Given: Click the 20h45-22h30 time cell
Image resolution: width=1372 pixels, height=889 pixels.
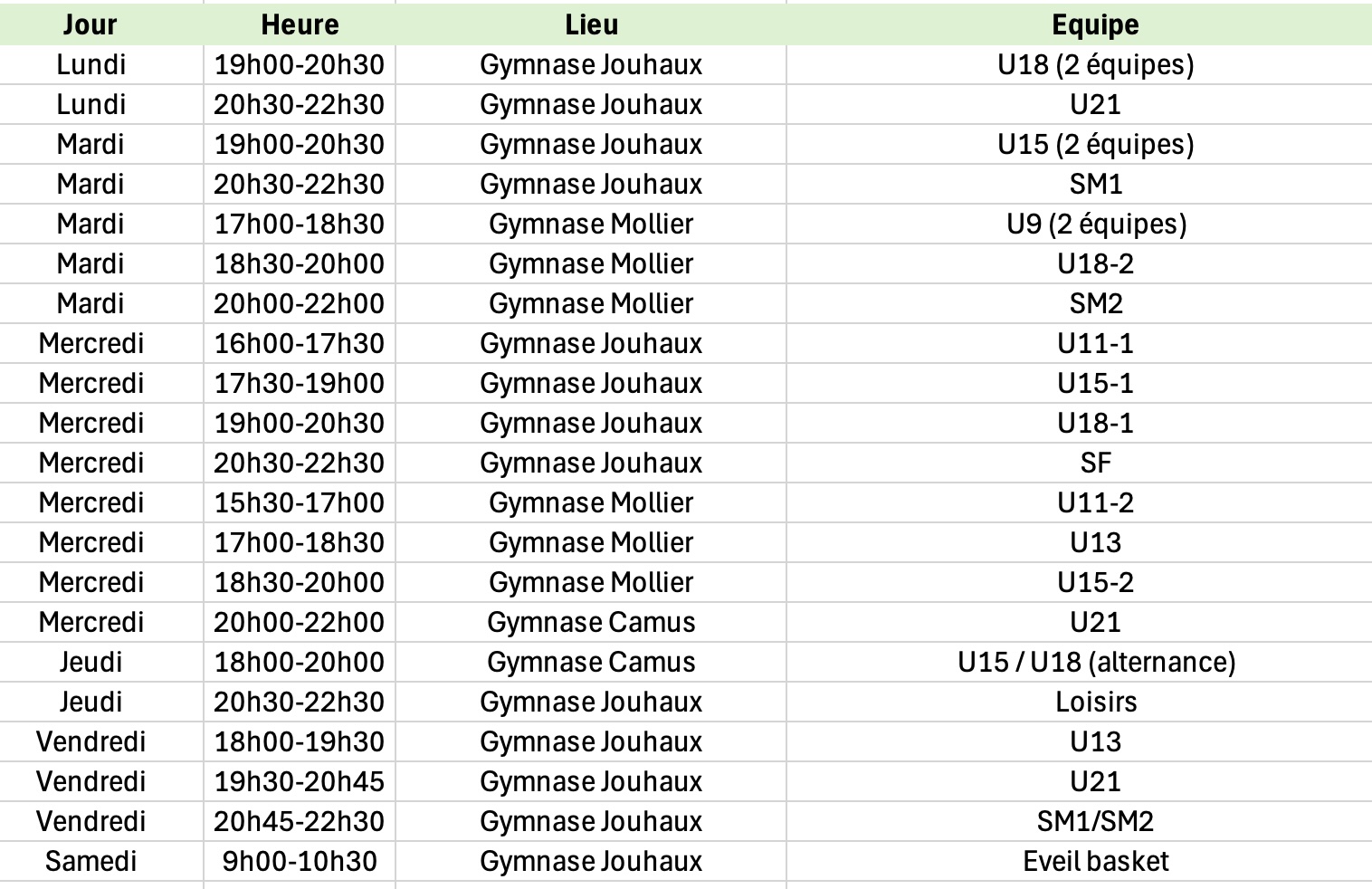Looking at the screenshot, I should pyautogui.click(x=300, y=821).
